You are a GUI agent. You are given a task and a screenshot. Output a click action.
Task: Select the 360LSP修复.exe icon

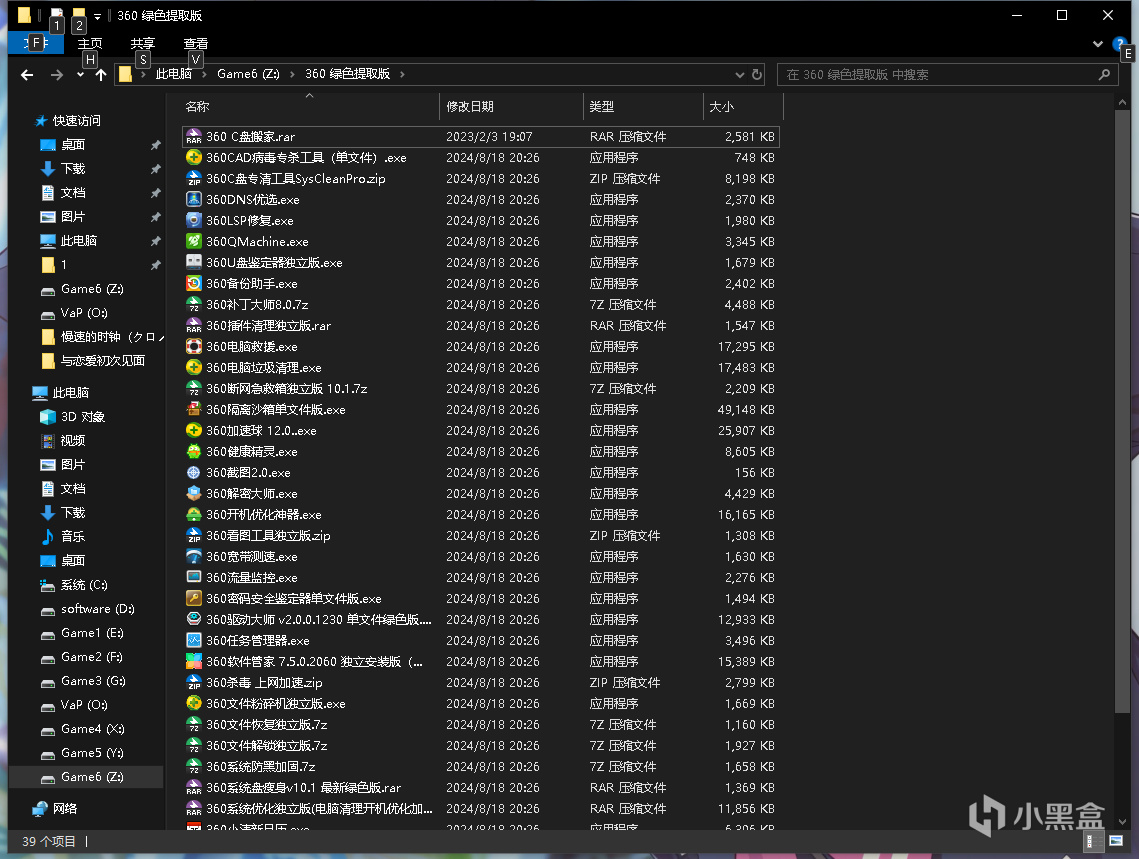tap(193, 221)
